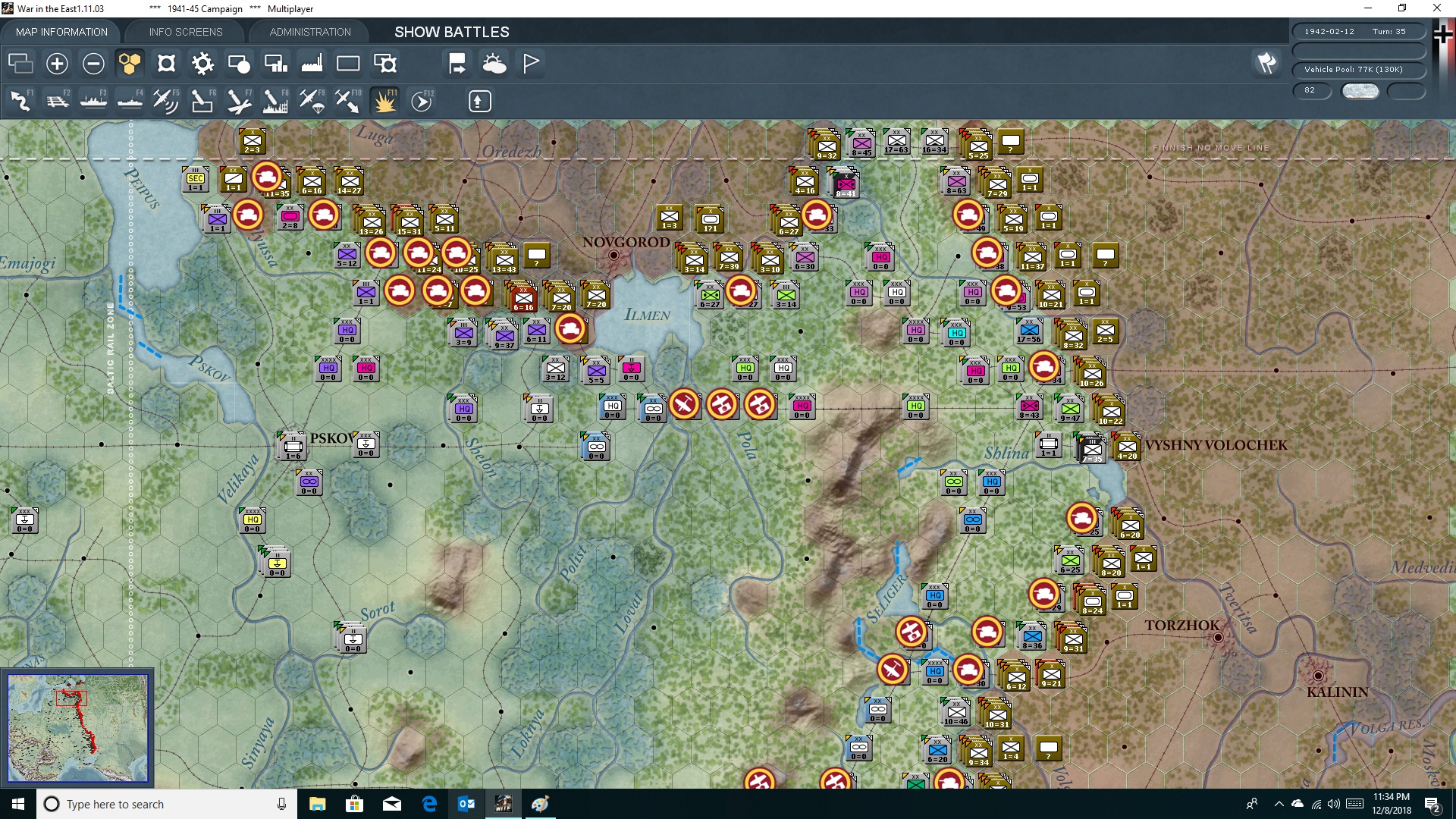Select F6 bomb unit mode

point(202,101)
